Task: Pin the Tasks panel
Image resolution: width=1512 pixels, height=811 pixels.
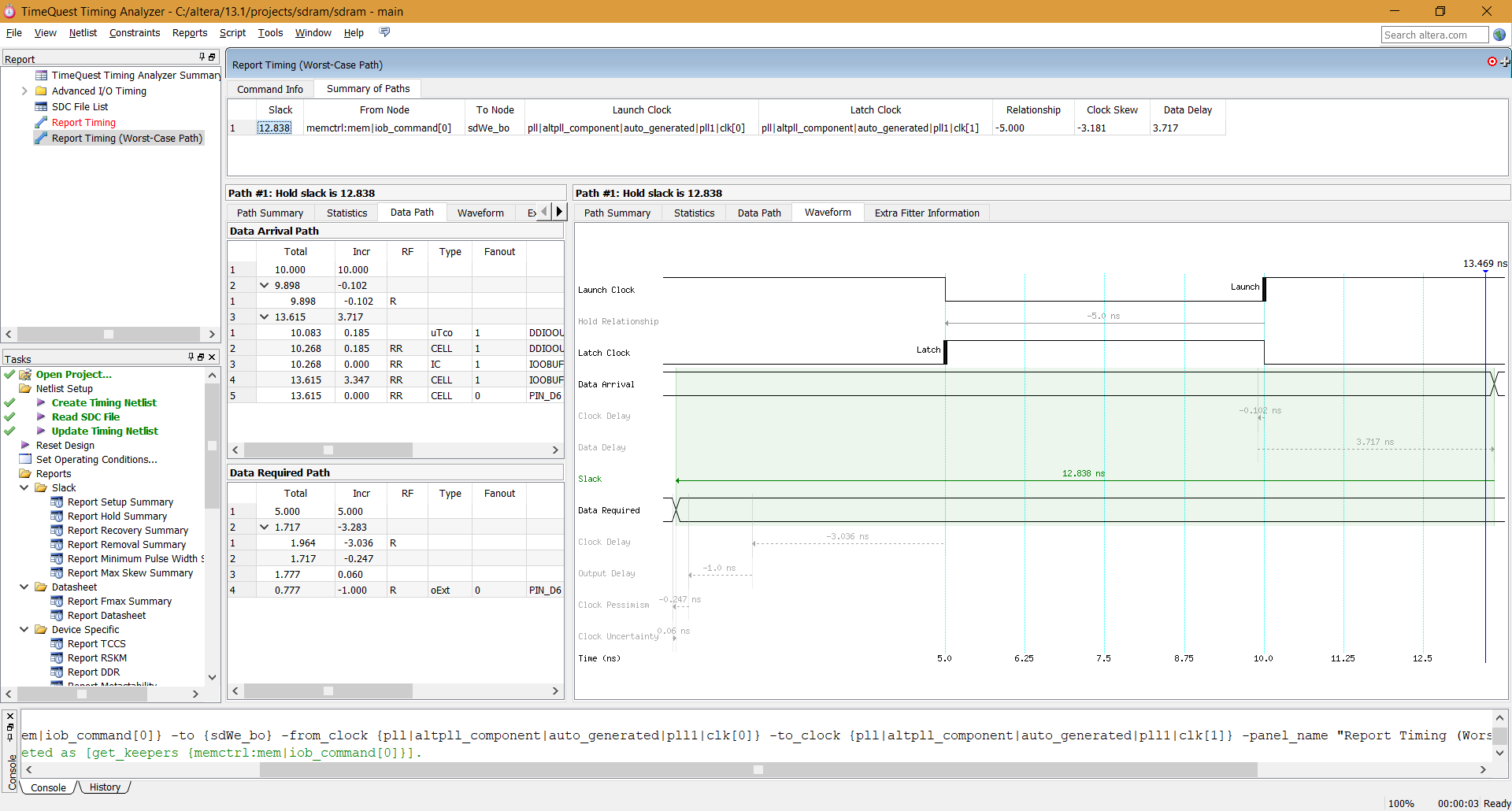Action: (x=191, y=357)
